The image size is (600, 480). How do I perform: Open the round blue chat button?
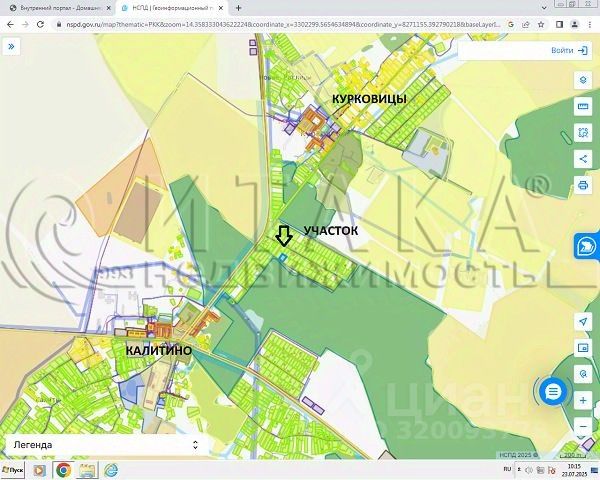point(552,391)
